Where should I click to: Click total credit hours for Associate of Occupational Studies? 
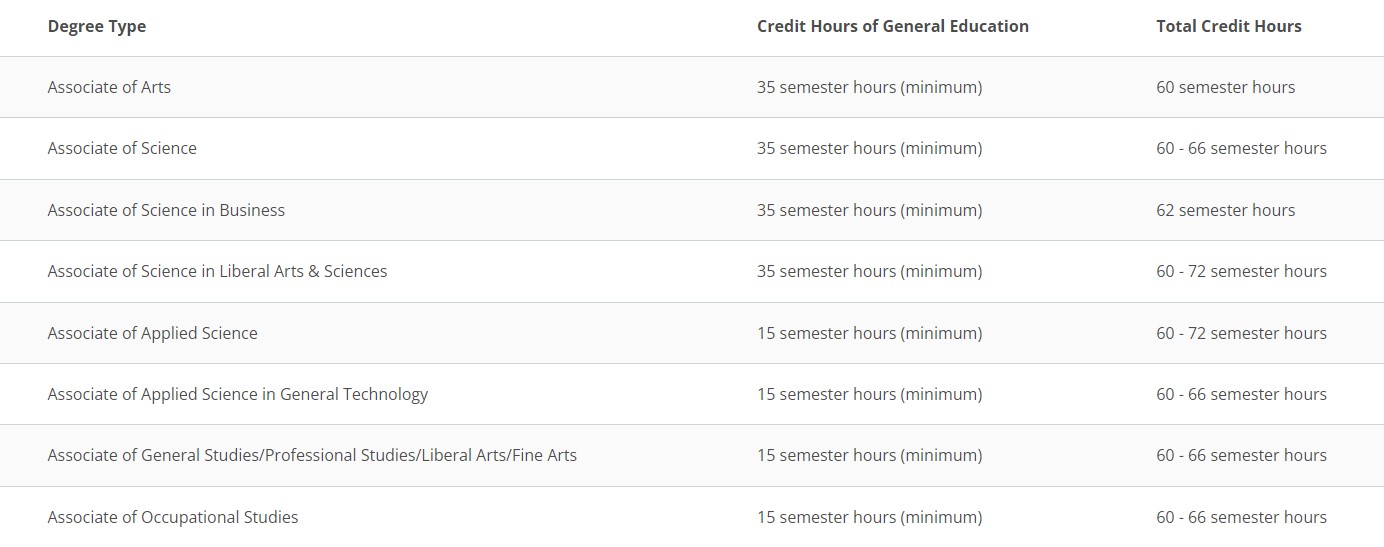click(x=1241, y=517)
